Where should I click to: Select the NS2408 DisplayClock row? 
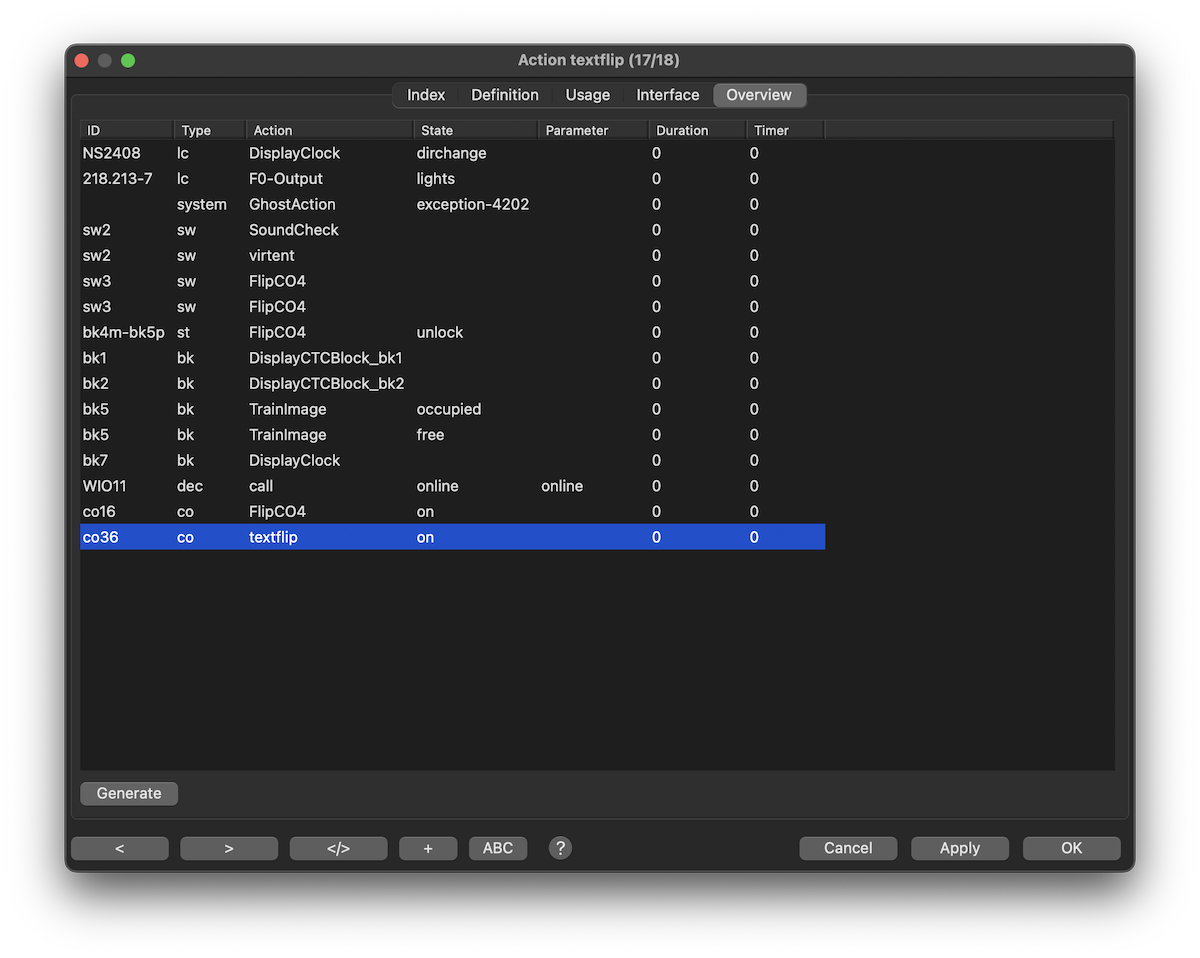pyautogui.click(x=294, y=153)
